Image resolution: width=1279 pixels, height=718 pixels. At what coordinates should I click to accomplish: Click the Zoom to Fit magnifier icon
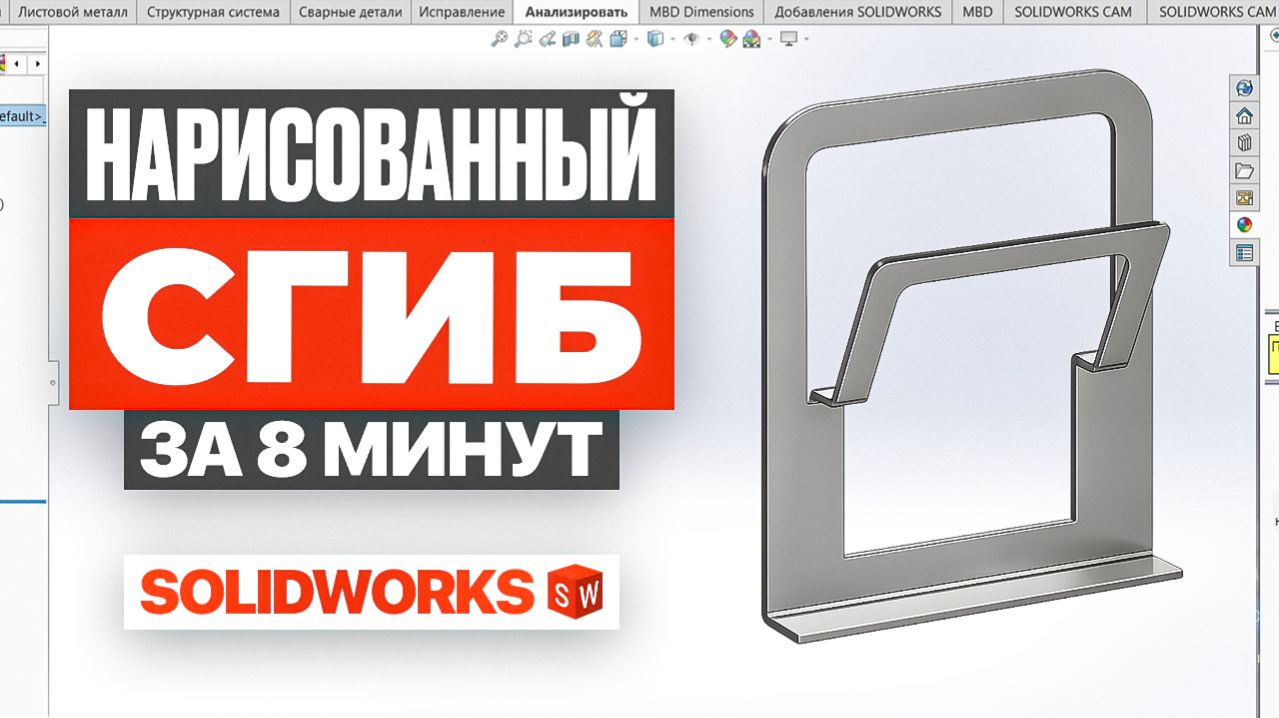tap(499, 39)
